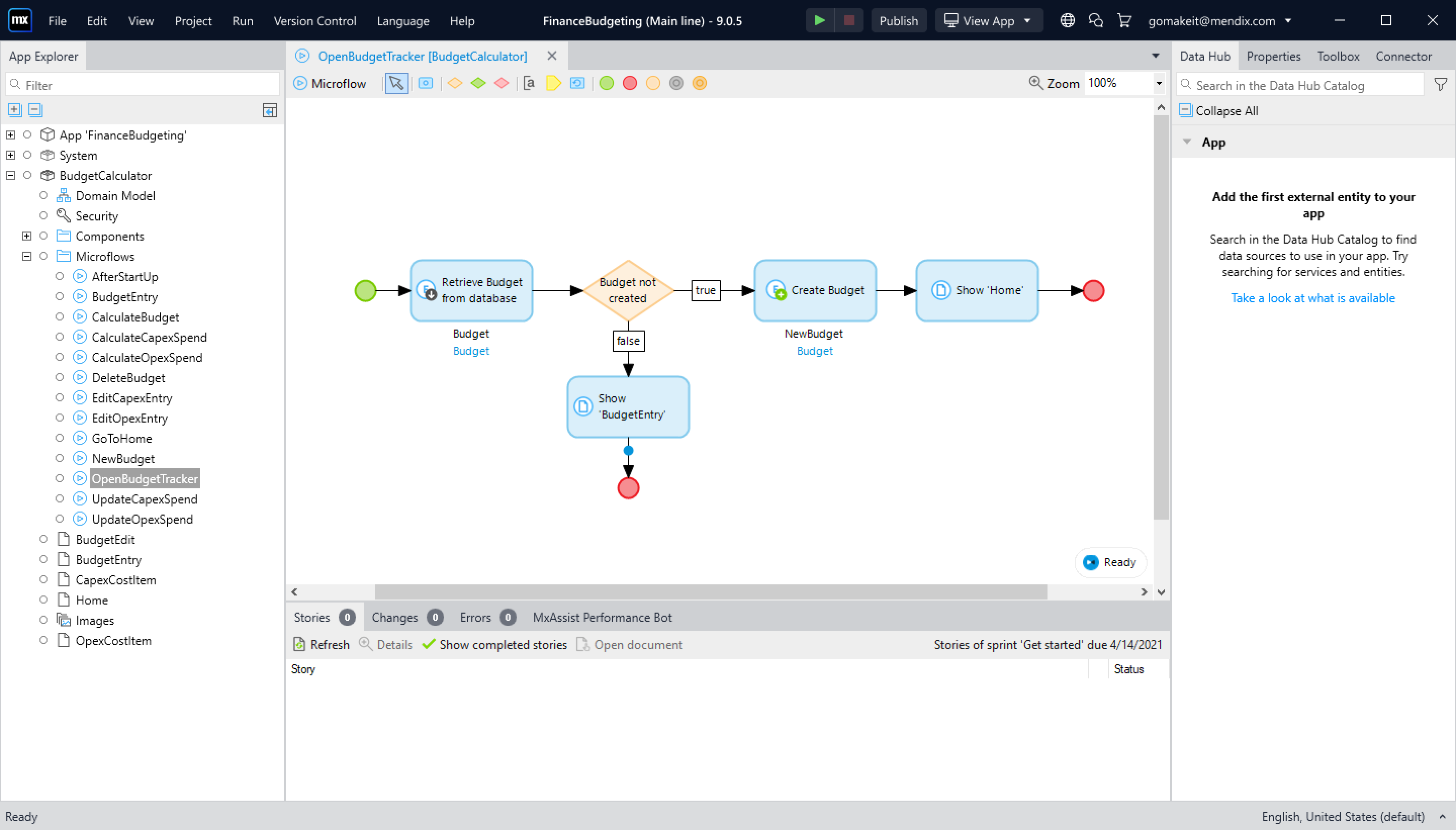This screenshot has height=830, width=1456.
Task: Insert a decision element
Action: point(455,83)
